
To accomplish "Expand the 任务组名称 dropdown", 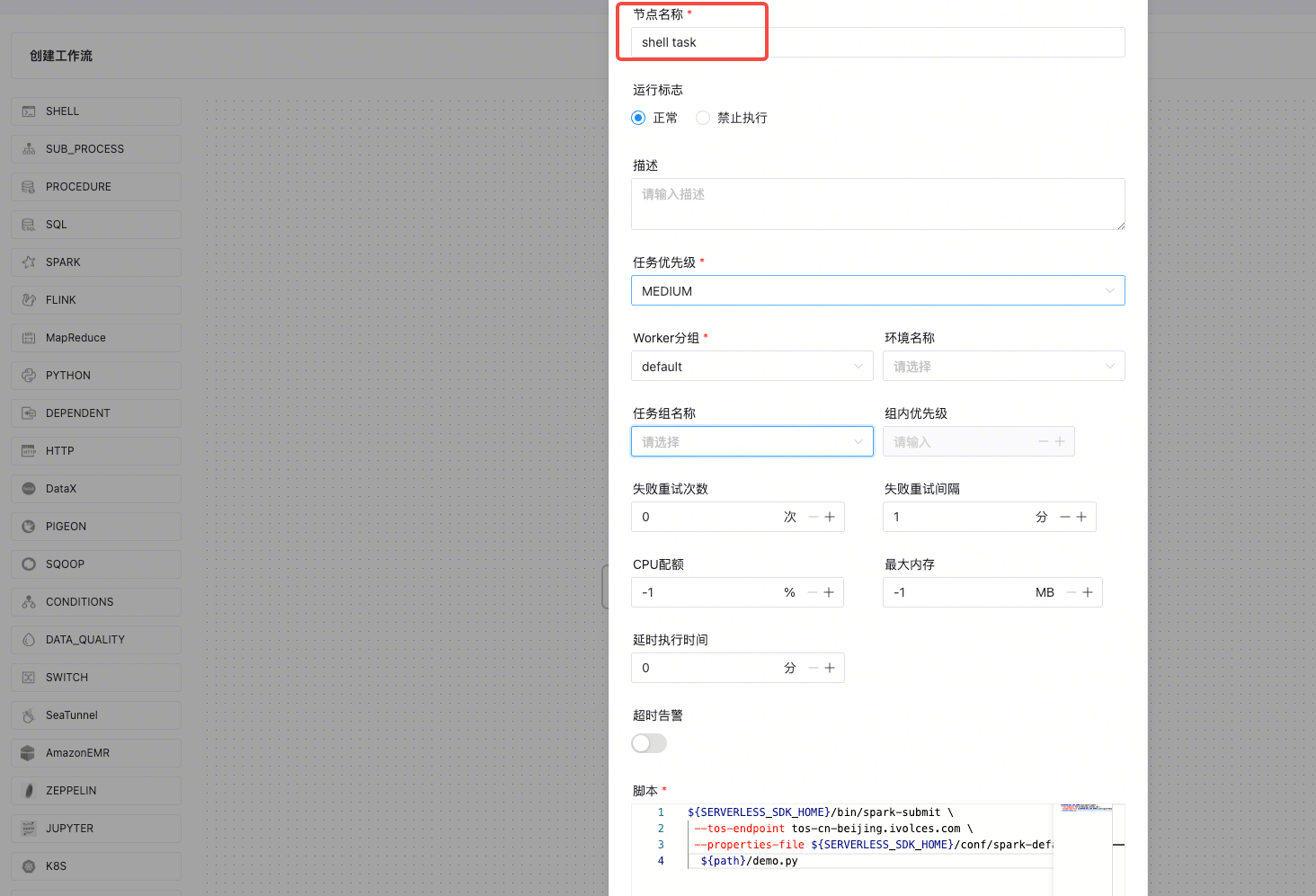I will 752,441.
